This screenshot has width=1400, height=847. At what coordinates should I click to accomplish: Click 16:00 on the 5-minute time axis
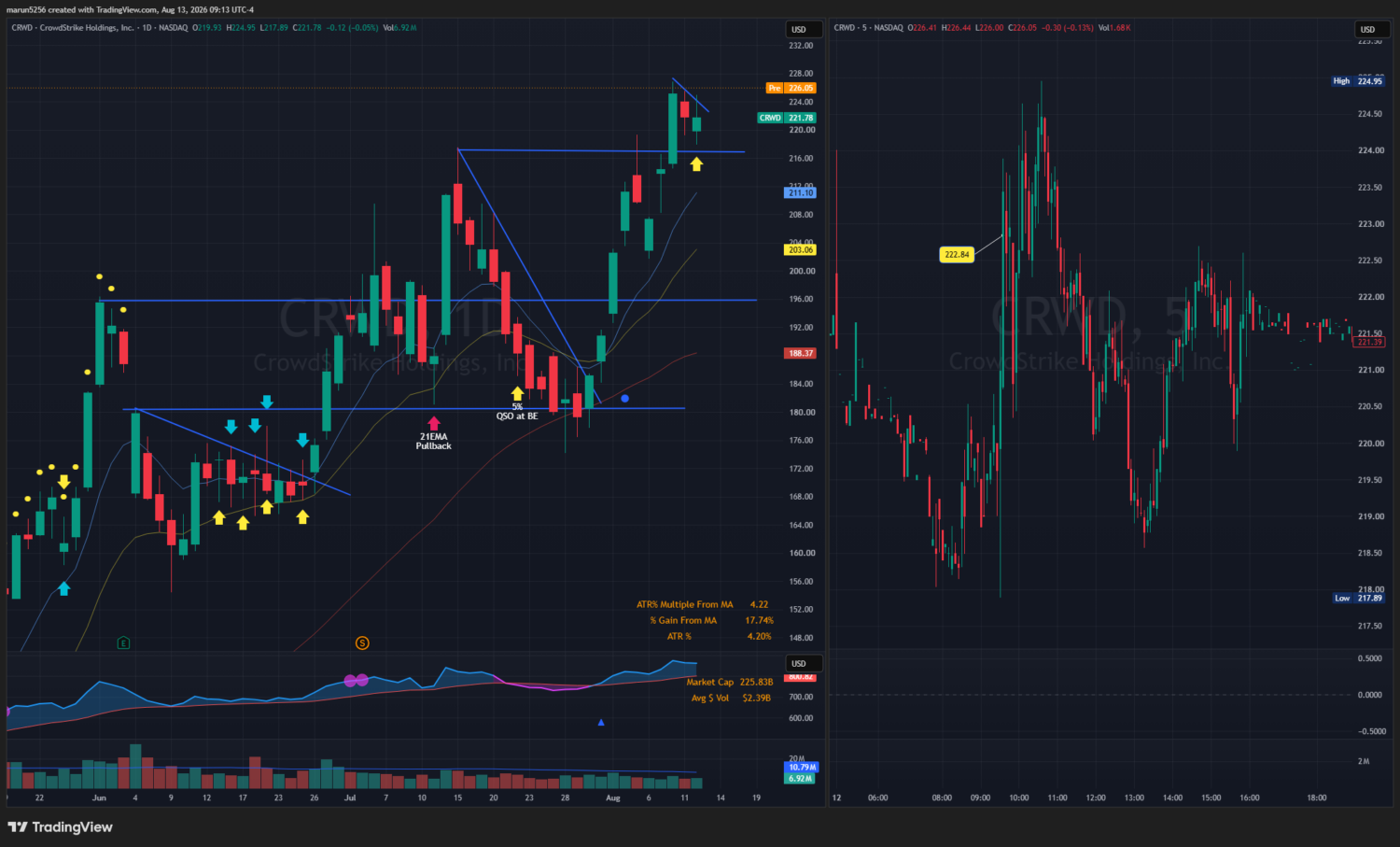pos(1250,798)
